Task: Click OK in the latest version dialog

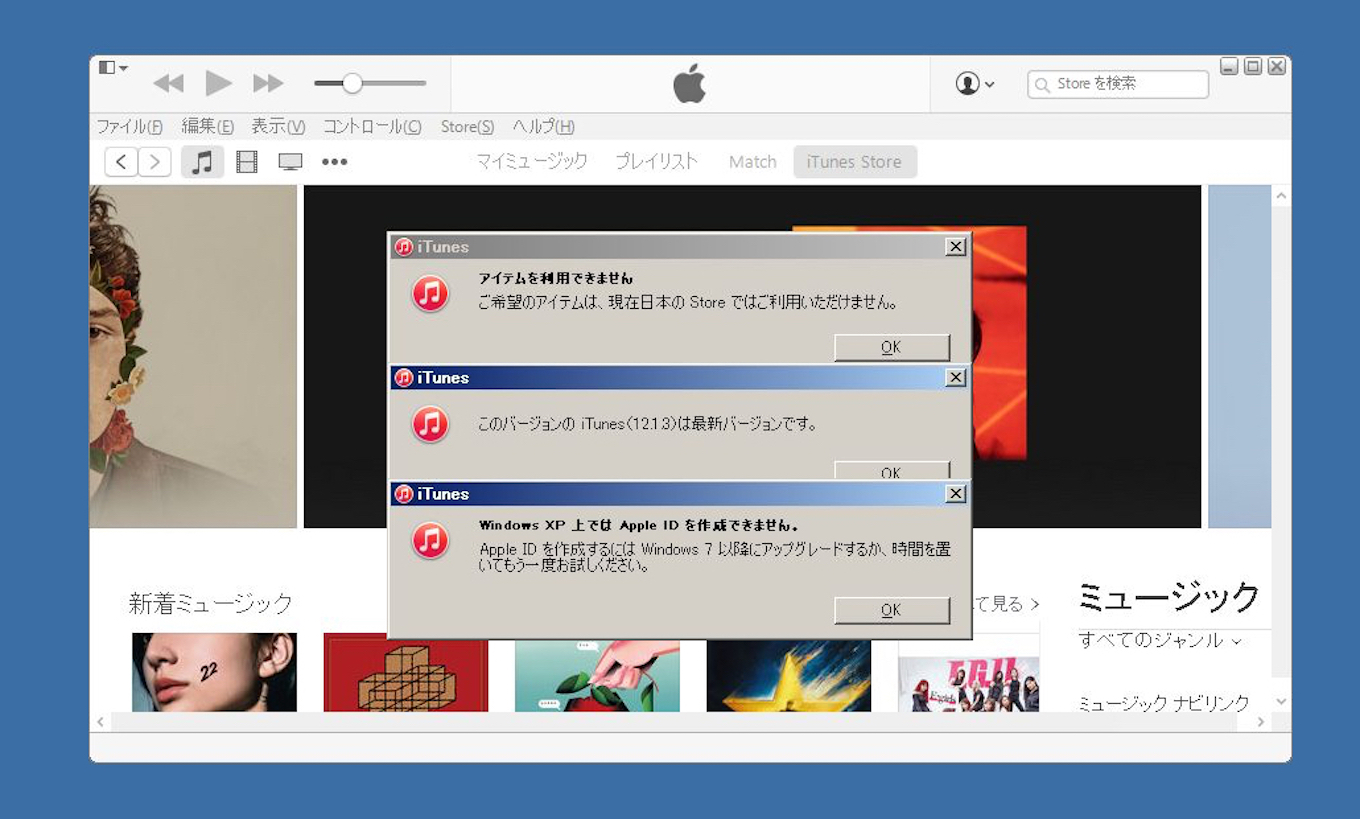Action: point(891,471)
